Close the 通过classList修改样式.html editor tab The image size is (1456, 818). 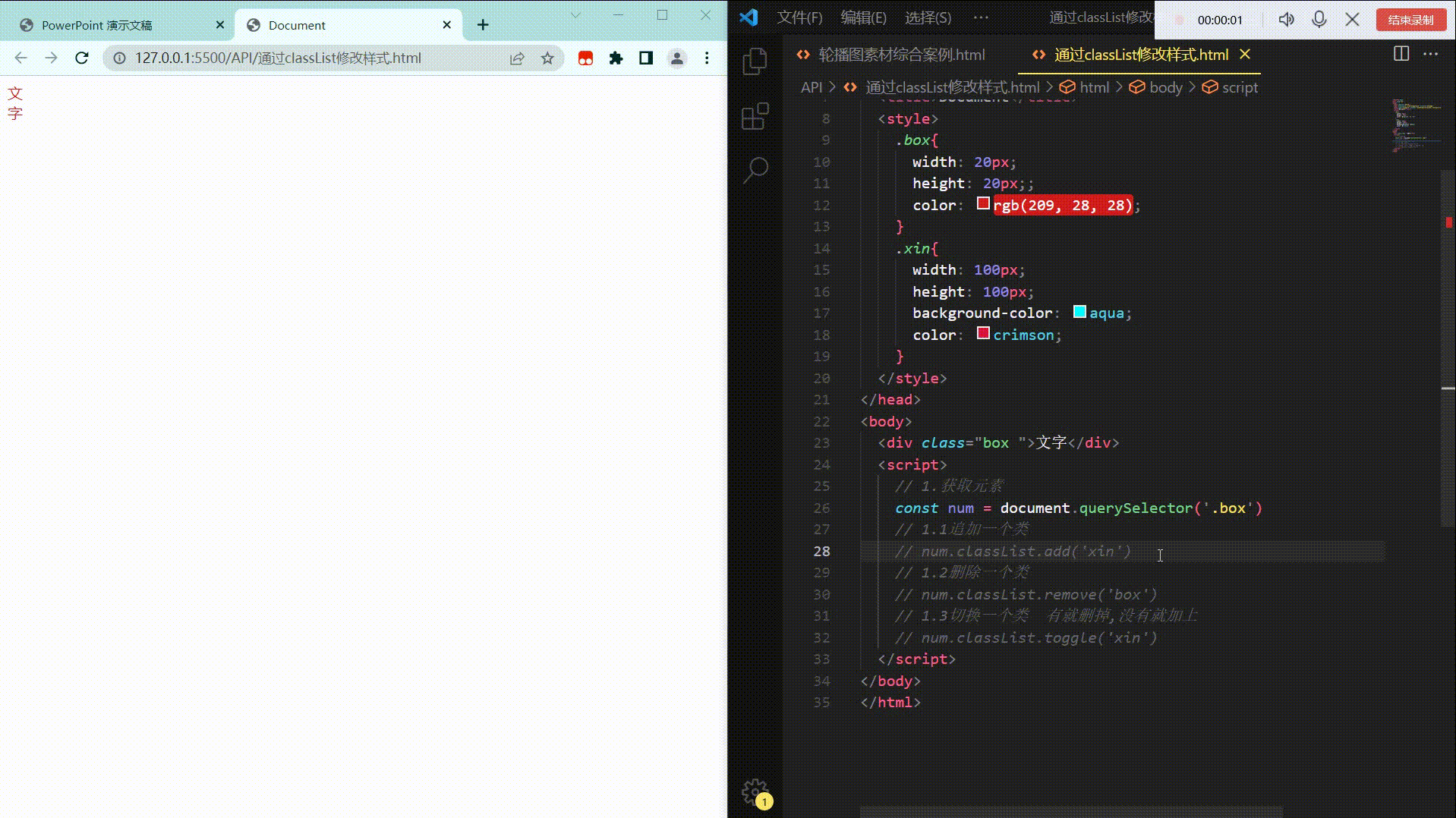click(x=1245, y=55)
